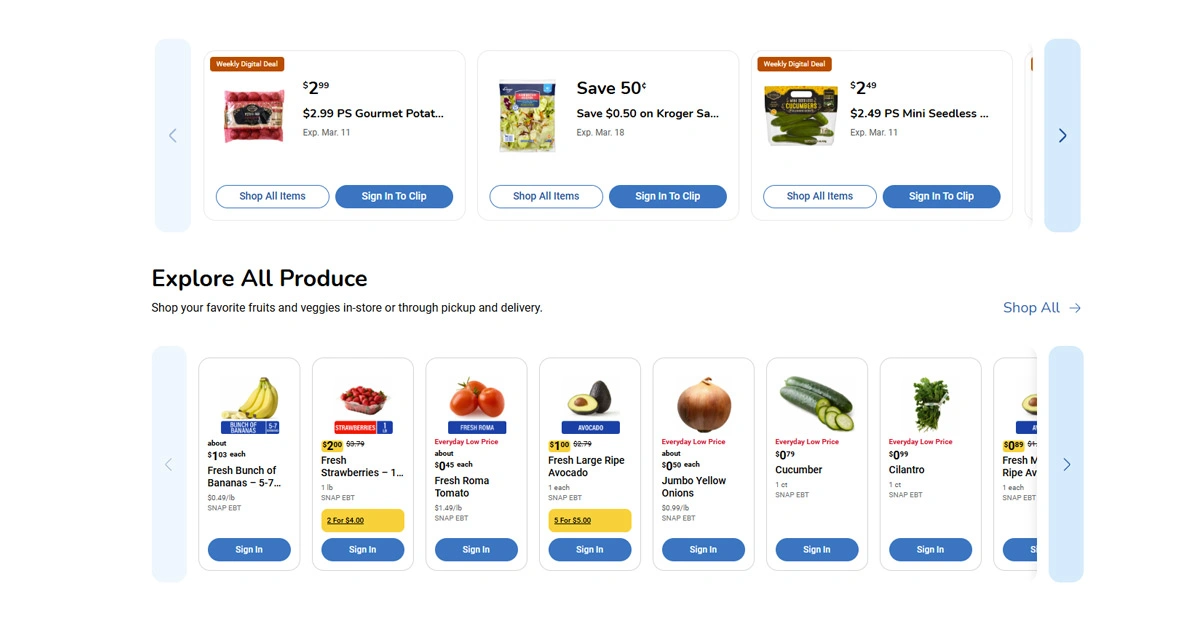Click Shop All link beside Explore All Produce
Image resolution: width=1202 pixels, height=634 pixels.
tap(1041, 308)
